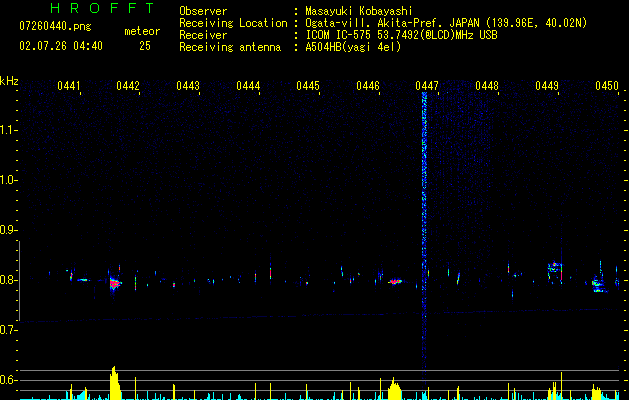
Task: Click the 0446 time marker
Action: [x=368, y=85]
